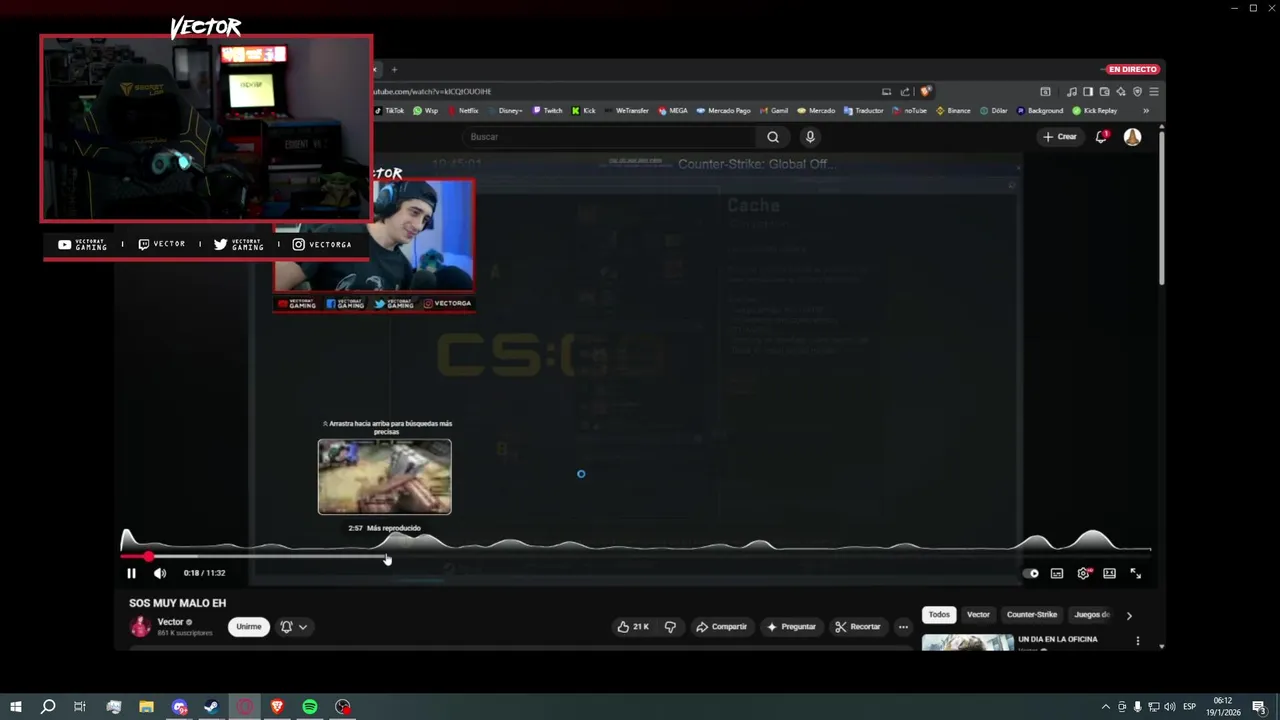Click the browser address bar URL

[x=432, y=91]
